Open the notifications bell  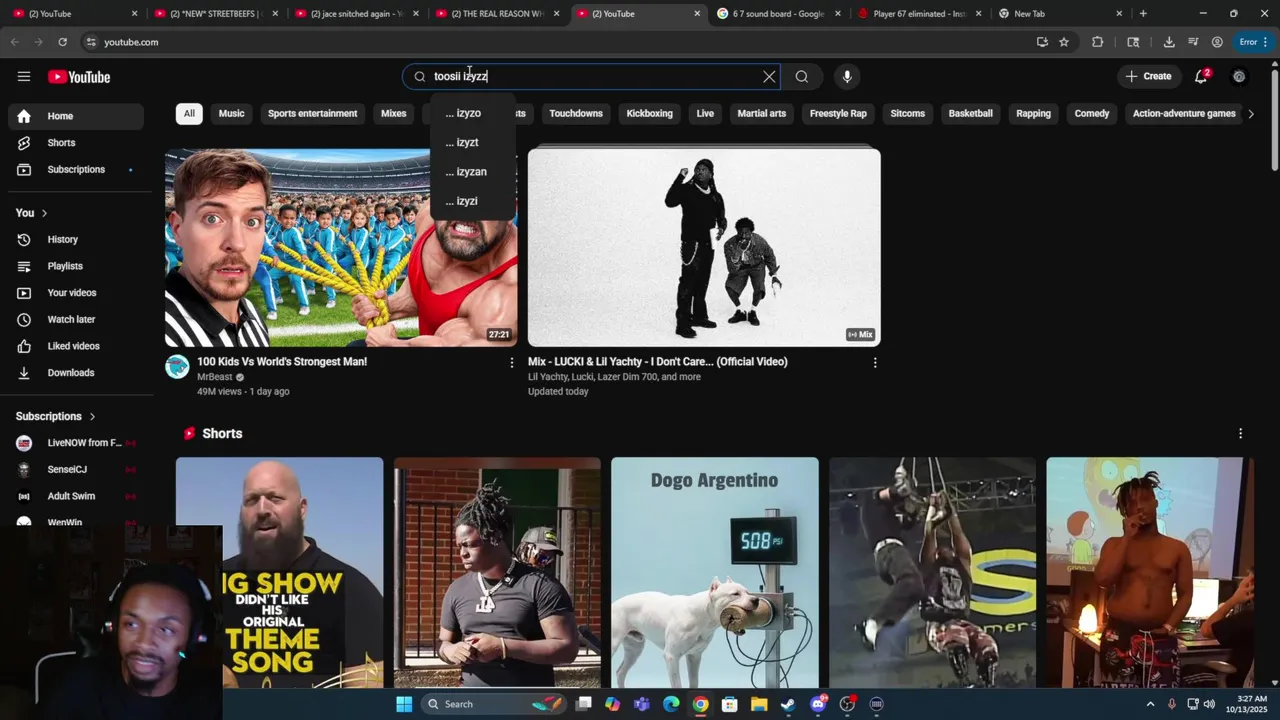pos(1201,77)
